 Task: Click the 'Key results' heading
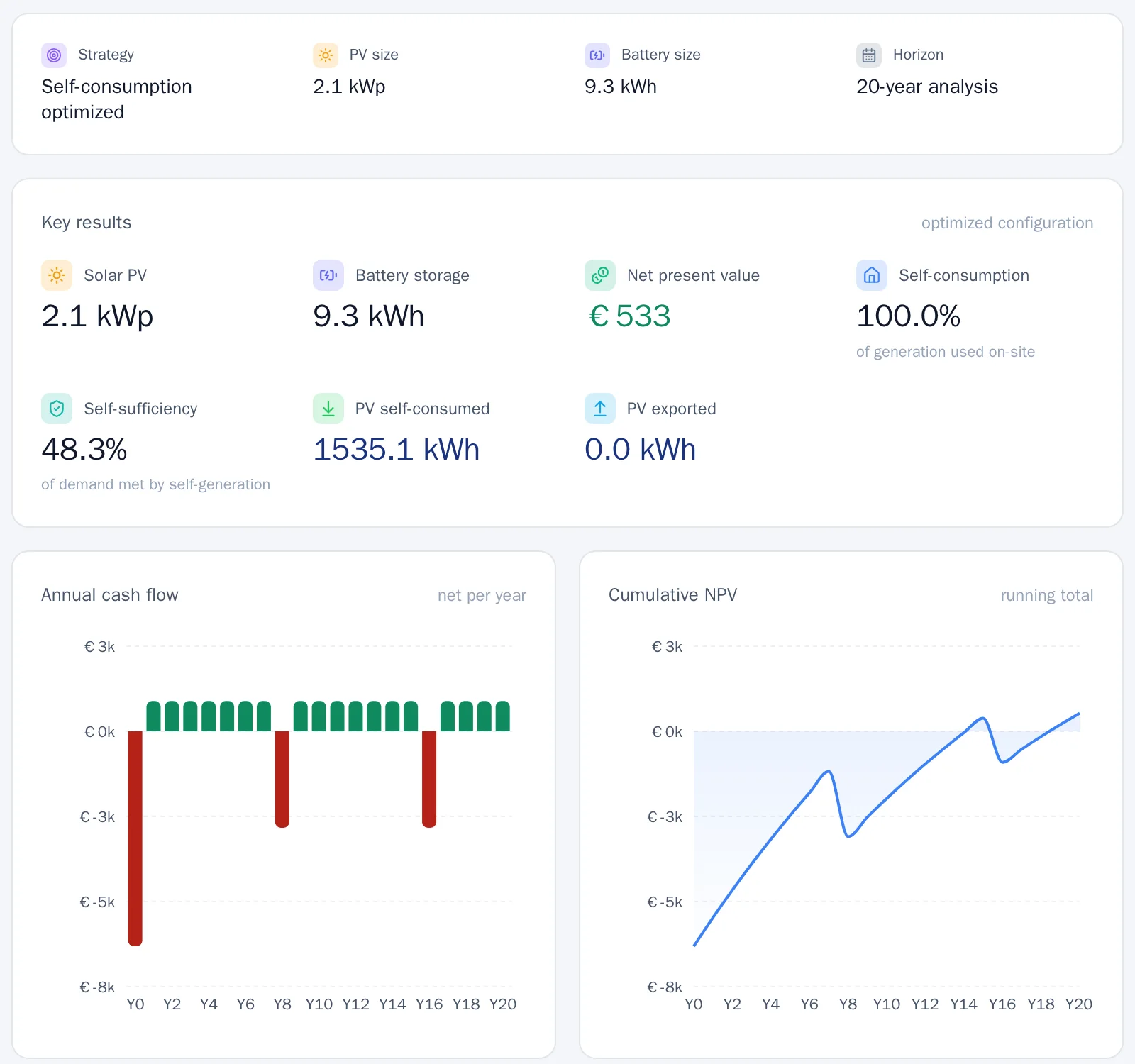coord(87,223)
